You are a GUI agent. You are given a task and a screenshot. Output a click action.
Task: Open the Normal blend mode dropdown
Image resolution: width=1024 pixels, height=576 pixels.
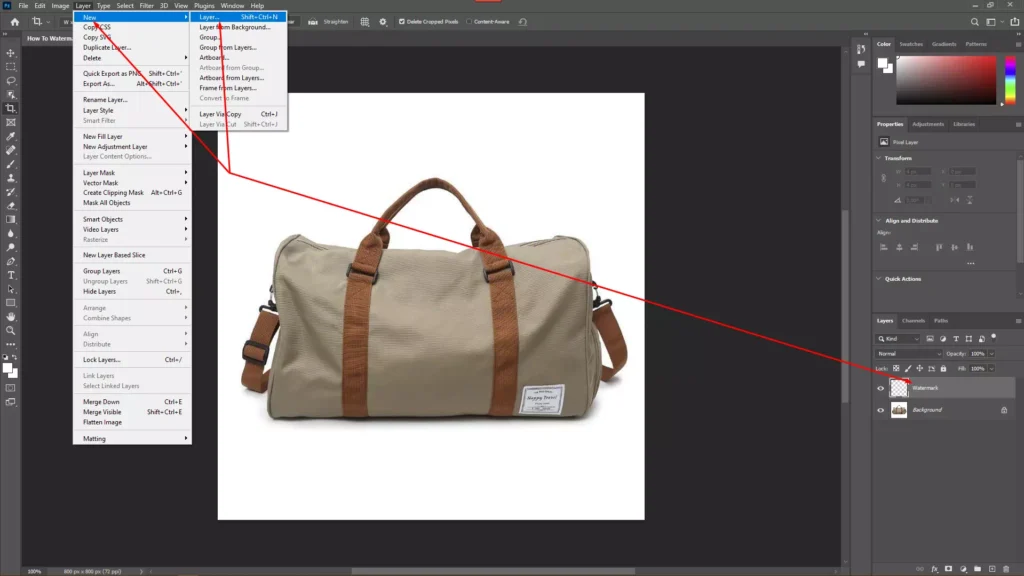click(x=908, y=354)
